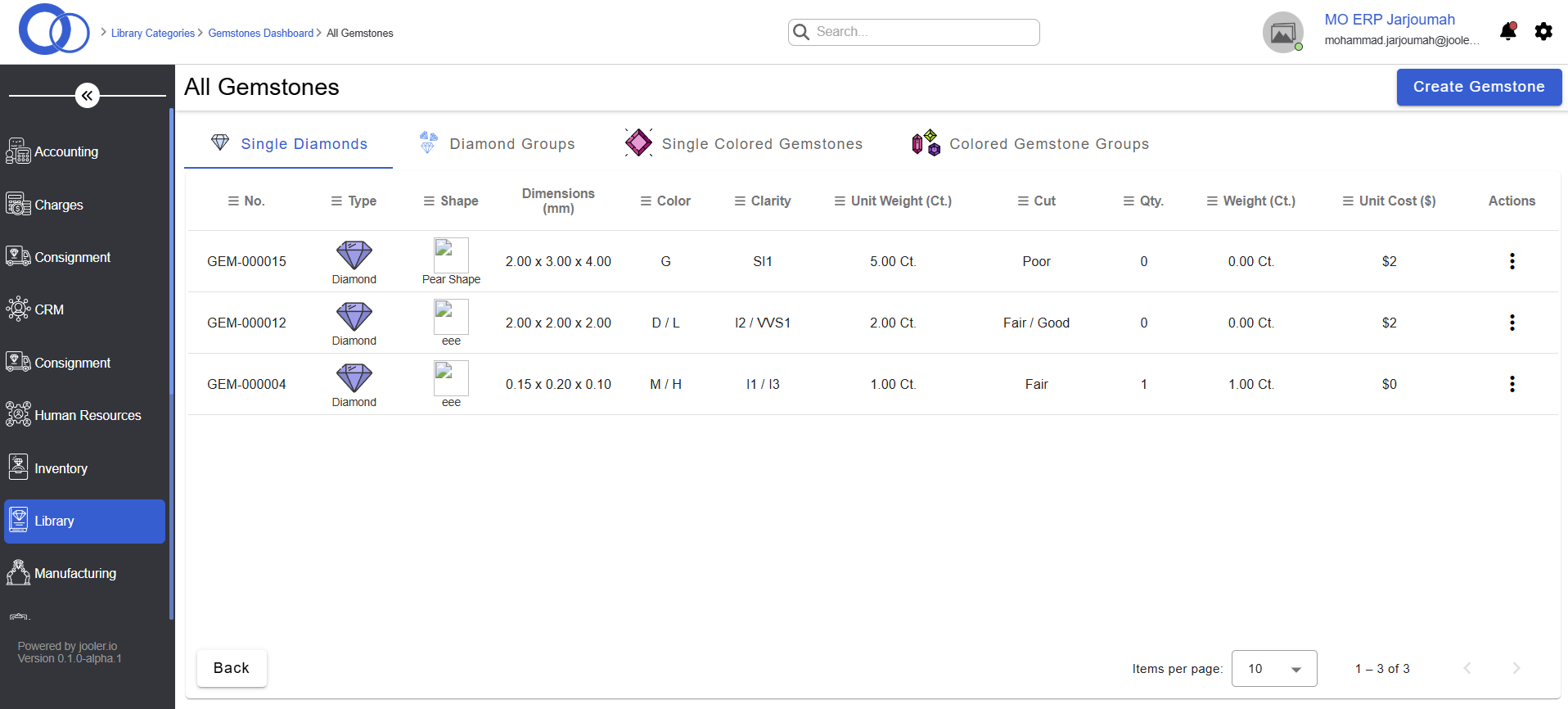This screenshot has height=709, width=1568.
Task: Click in the Search input field
Action: click(x=913, y=32)
